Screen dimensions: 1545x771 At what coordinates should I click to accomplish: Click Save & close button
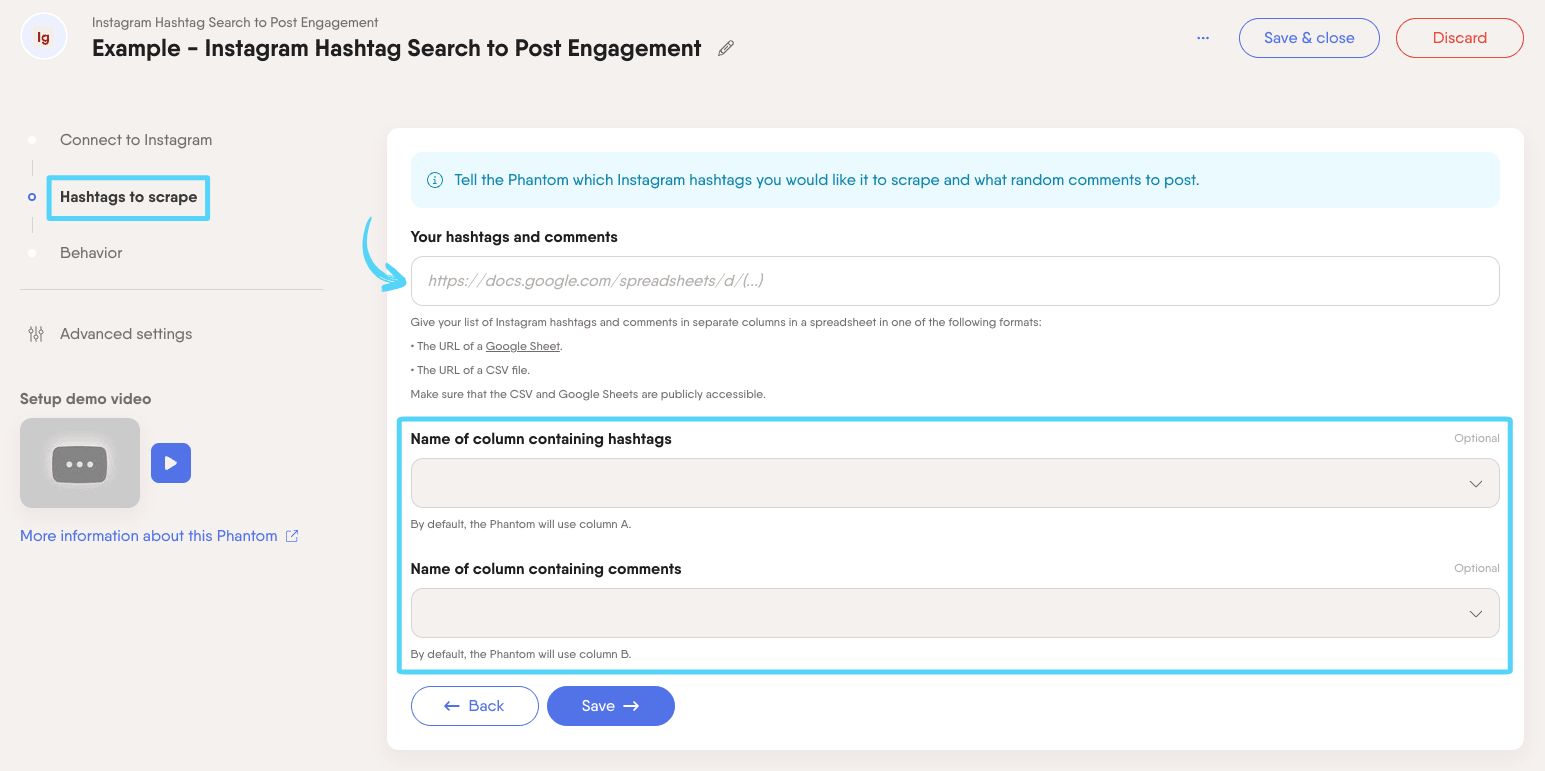[x=1309, y=38]
